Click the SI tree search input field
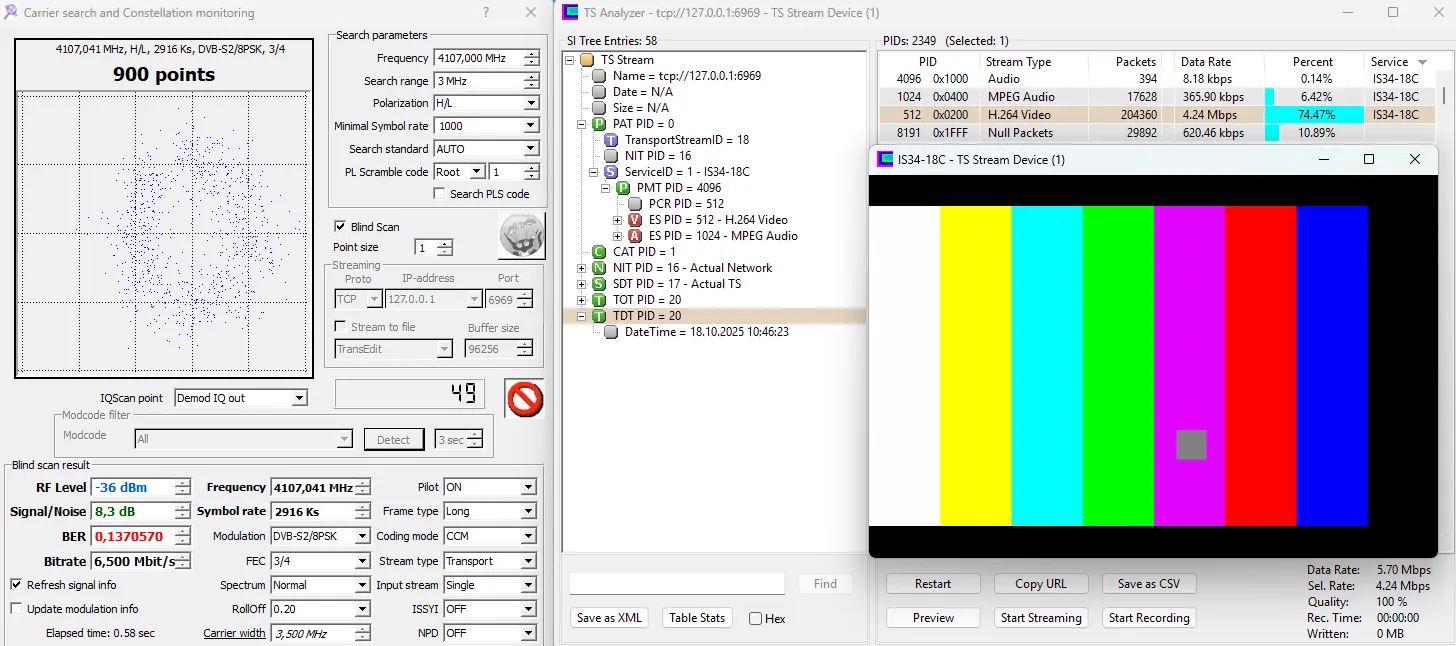This screenshot has width=1456, height=646. (x=677, y=584)
